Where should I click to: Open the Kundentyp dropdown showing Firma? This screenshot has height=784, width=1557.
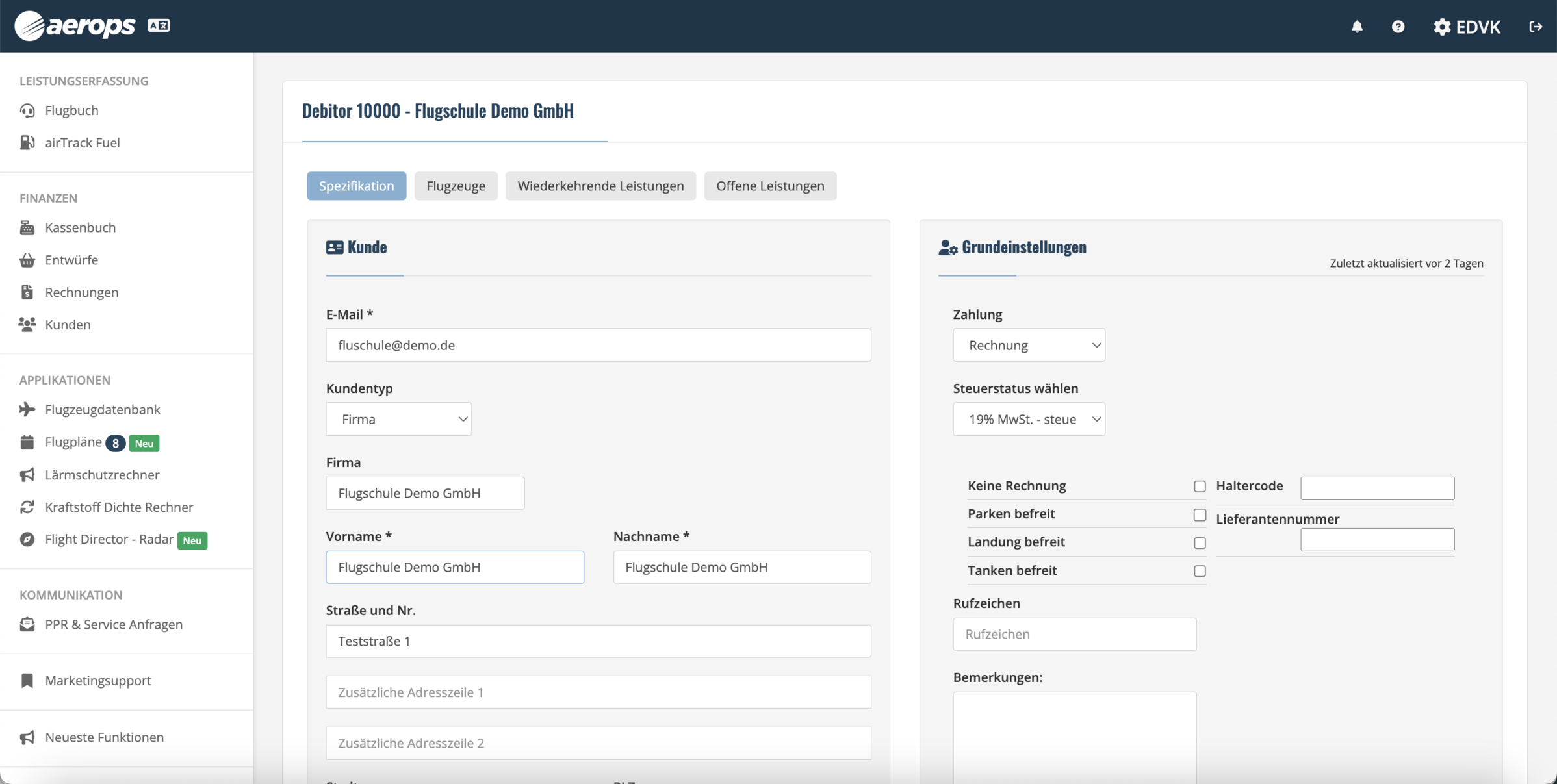pyautogui.click(x=399, y=419)
